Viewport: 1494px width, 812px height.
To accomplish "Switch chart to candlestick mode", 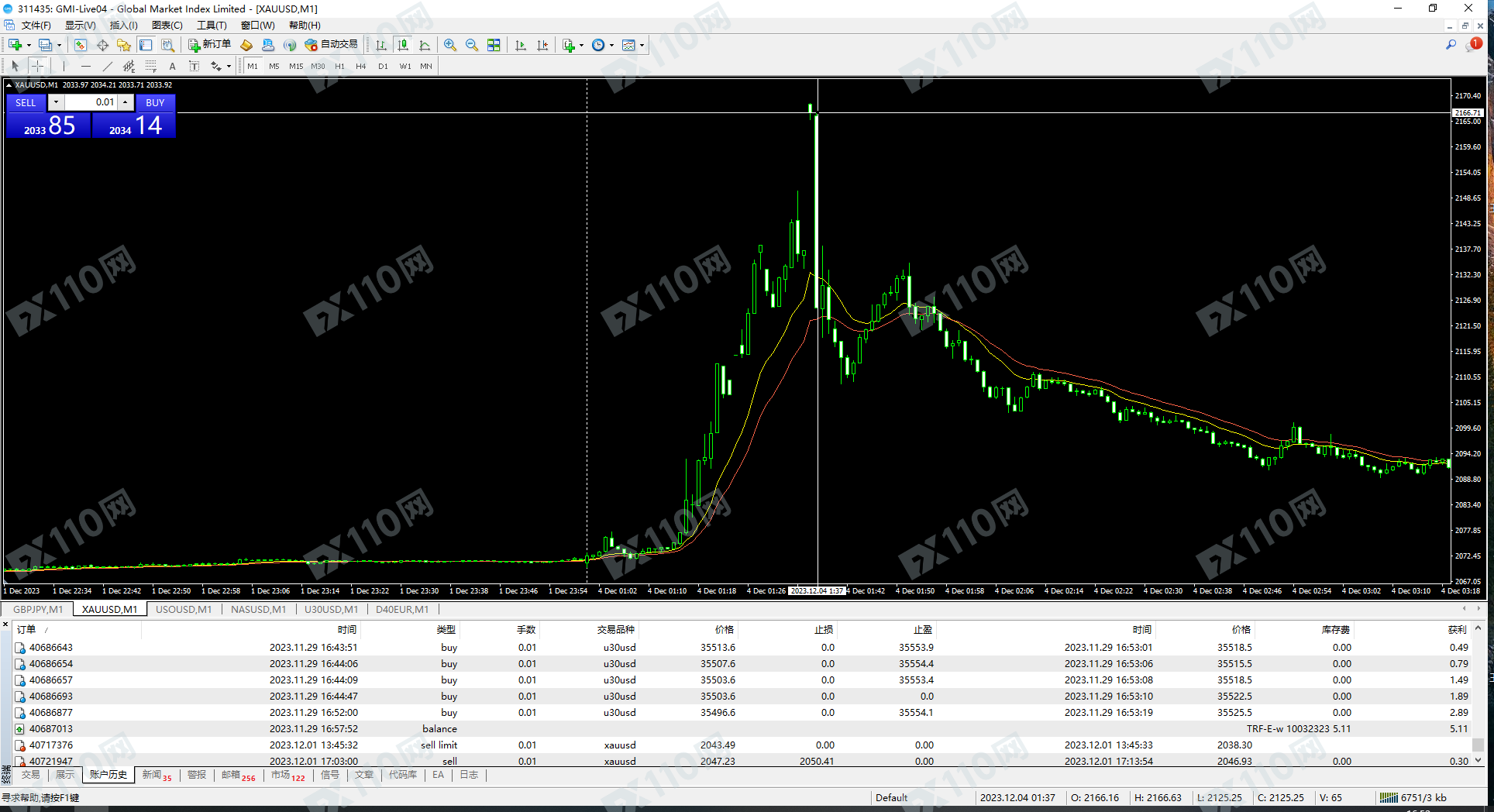I will pos(402,45).
